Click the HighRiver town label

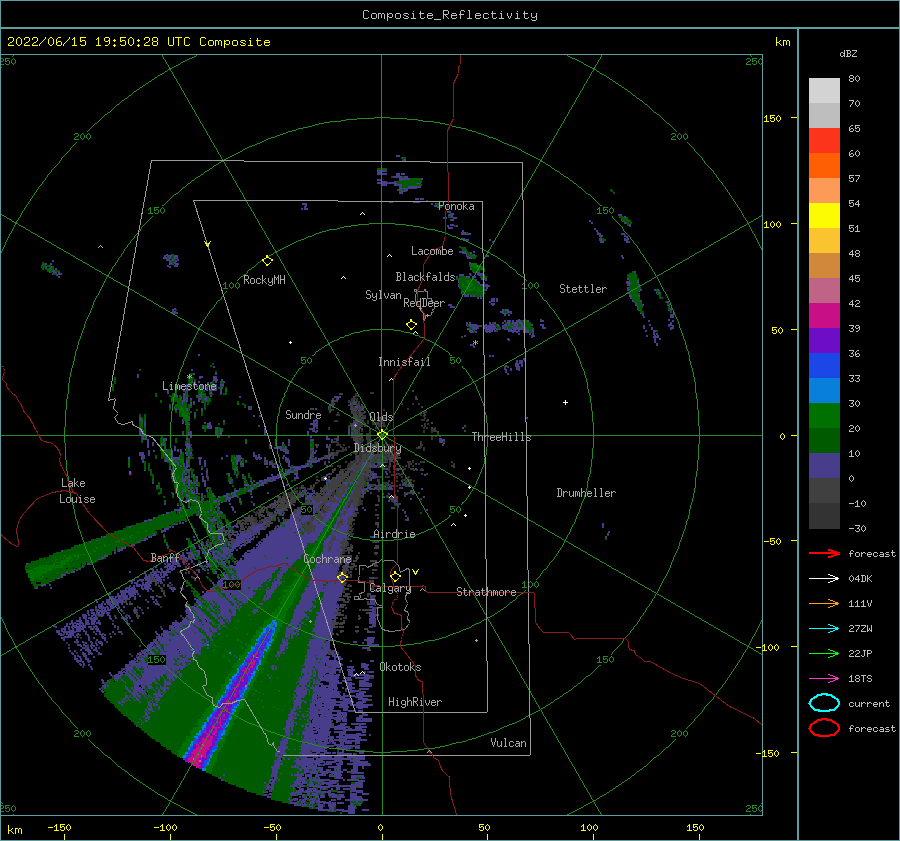point(415,702)
